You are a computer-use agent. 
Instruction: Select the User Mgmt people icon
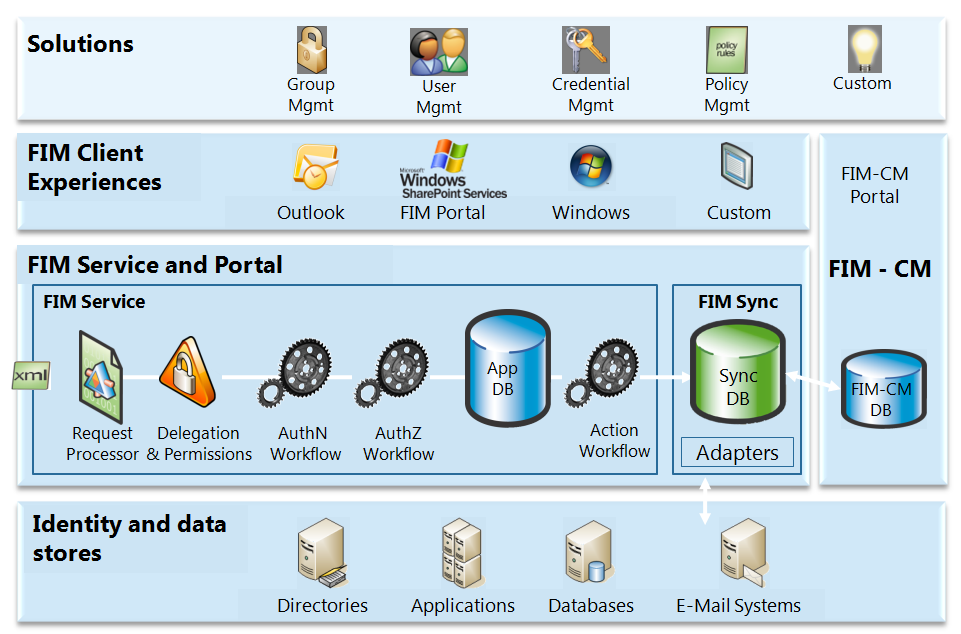click(x=438, y=52)
